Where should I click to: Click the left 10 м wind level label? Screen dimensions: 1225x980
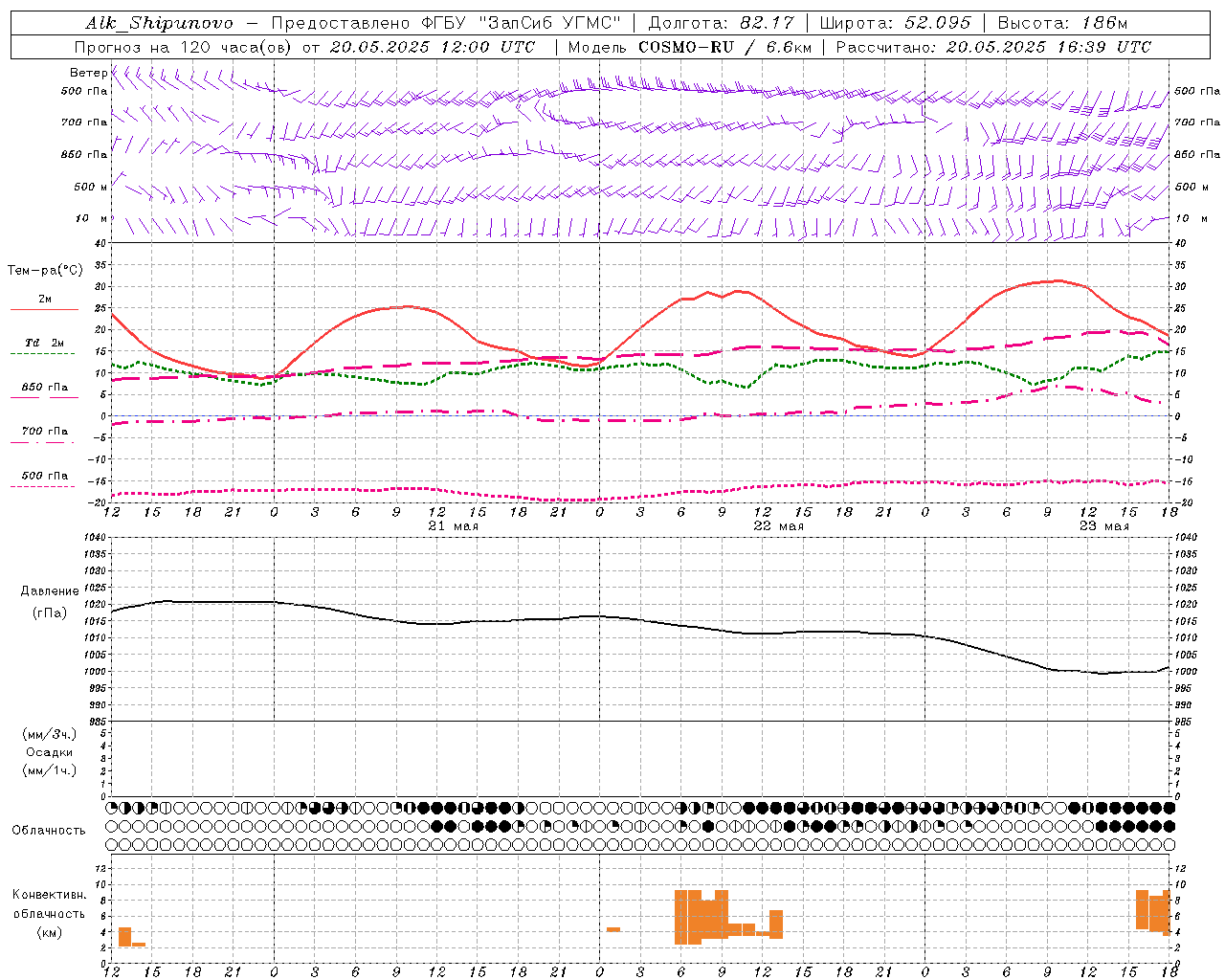pos(92,218)
